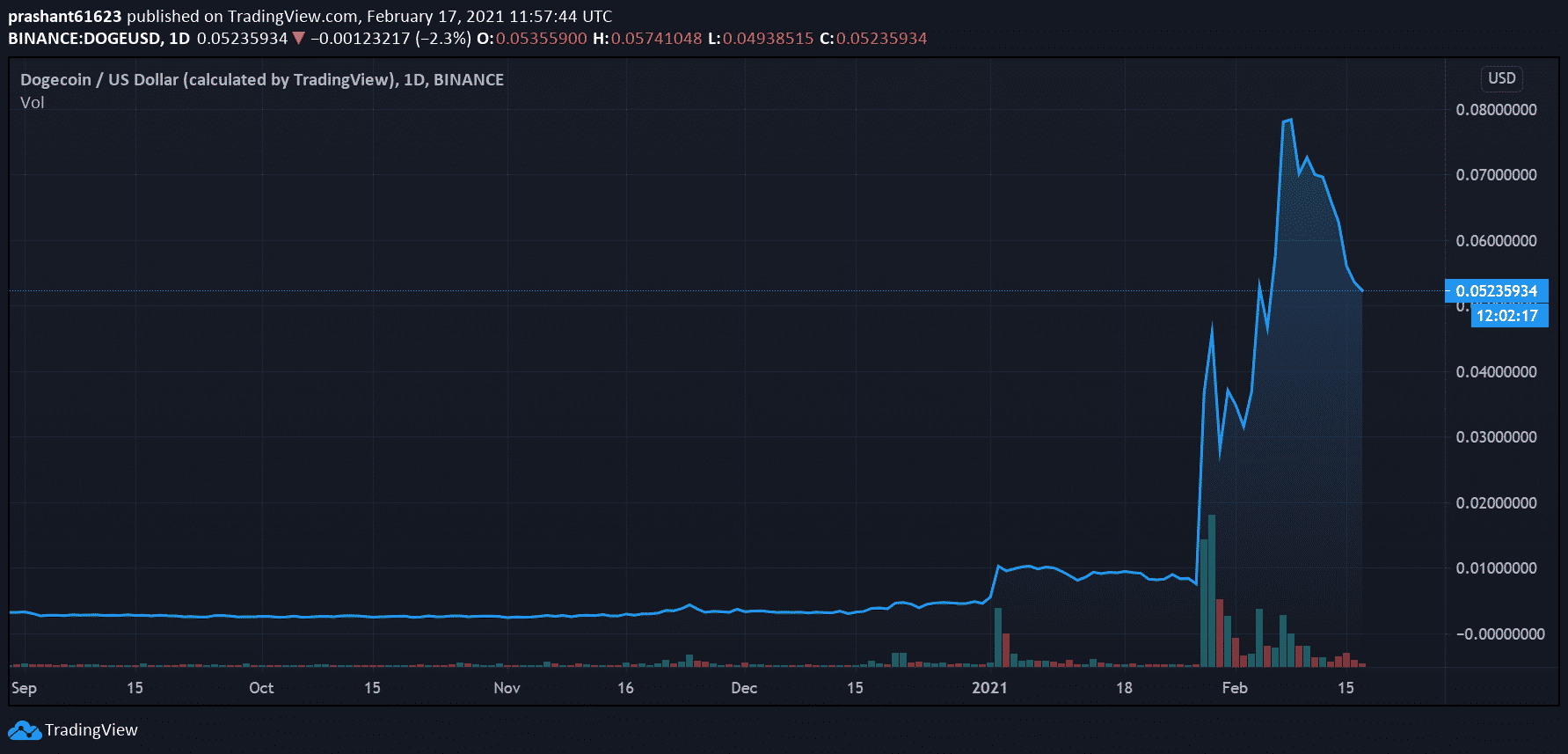Image resolution: width=1568 pixels, height=754 pixels.
Task: Click the open value 0.05355900
Action: coord(542,39)
